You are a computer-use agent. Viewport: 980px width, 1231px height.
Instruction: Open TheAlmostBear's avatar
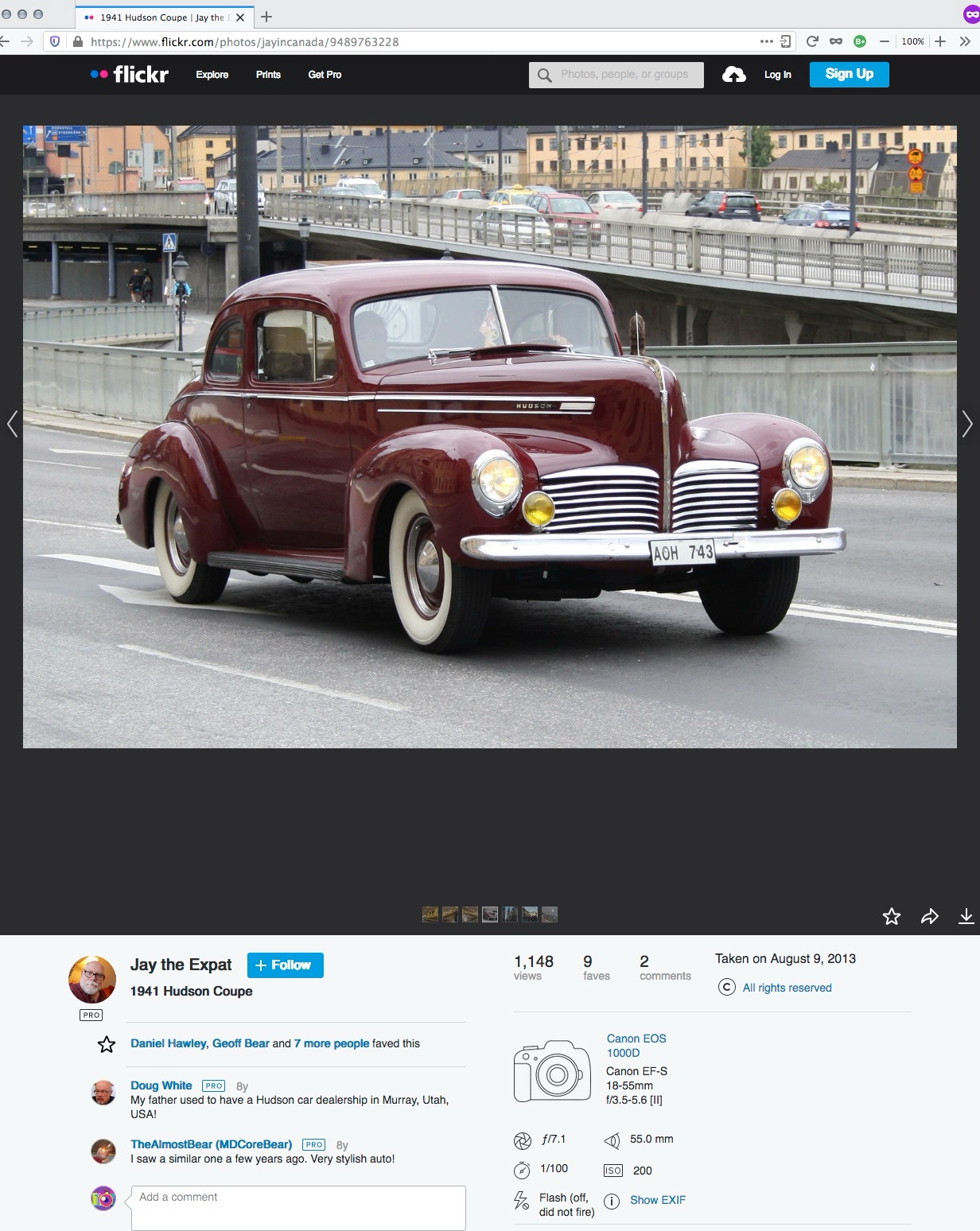click(103, 1151)
